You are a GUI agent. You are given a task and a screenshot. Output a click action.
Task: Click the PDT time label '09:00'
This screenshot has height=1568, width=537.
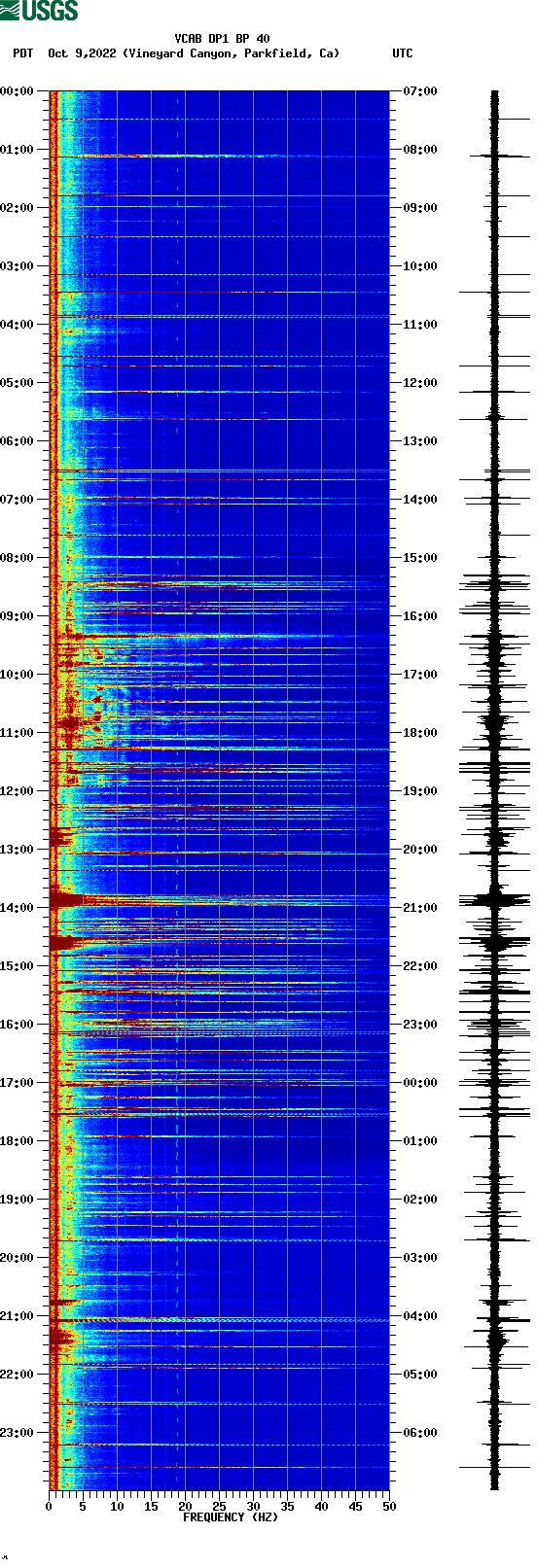click(18, 616)
